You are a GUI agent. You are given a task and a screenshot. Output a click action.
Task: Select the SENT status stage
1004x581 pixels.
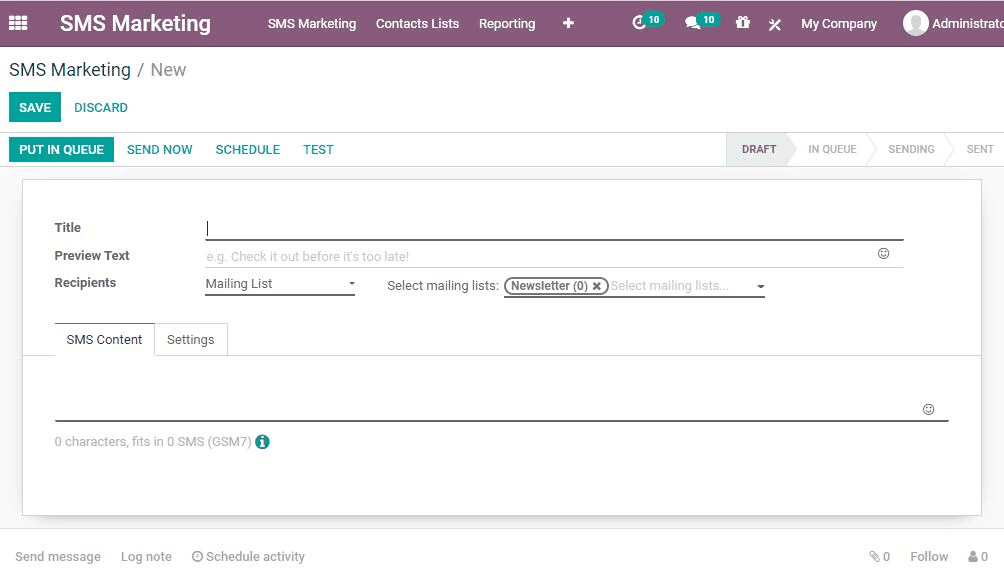pos(980,149)
